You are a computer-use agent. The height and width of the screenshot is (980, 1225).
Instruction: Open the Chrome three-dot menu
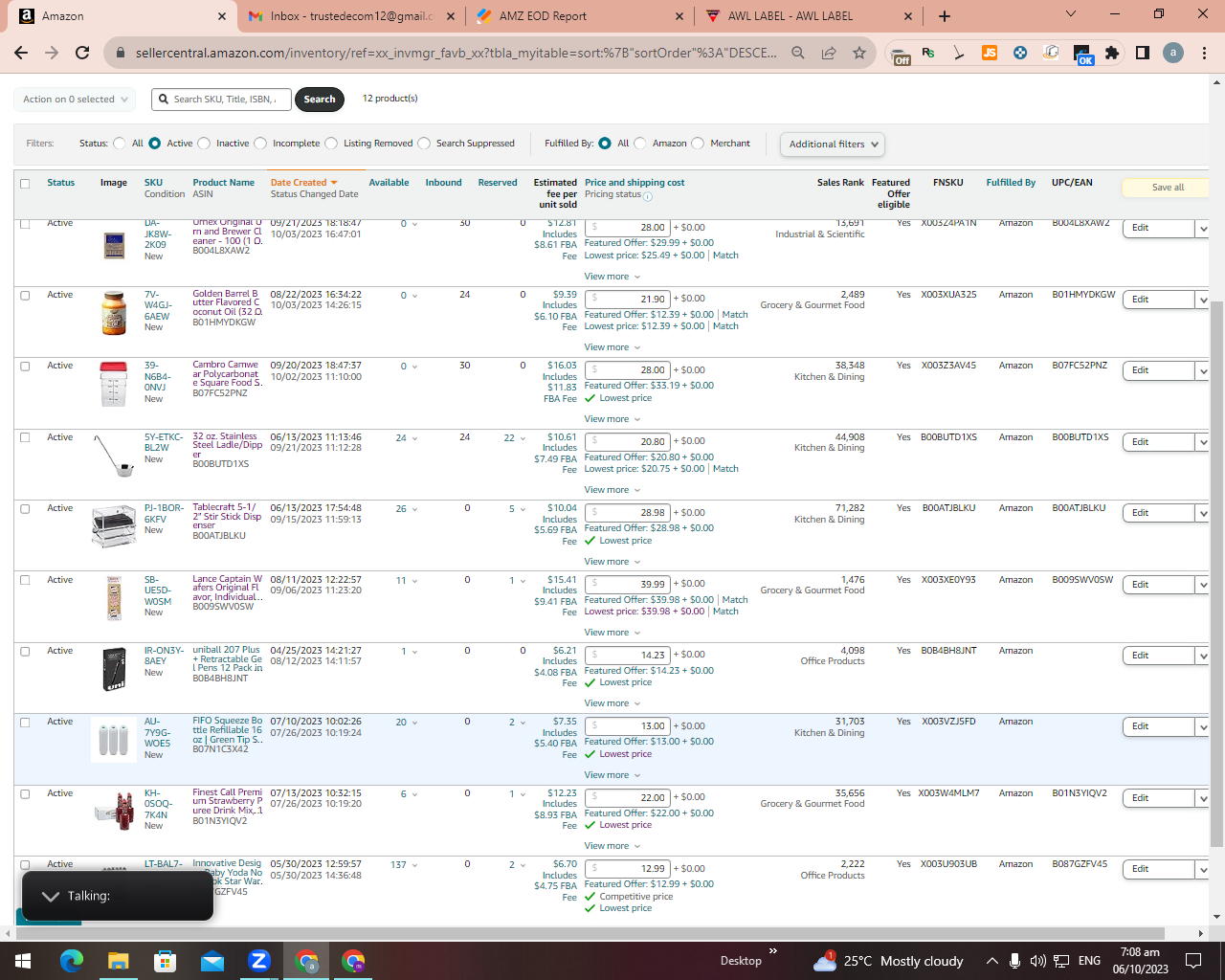(1205, 53)
